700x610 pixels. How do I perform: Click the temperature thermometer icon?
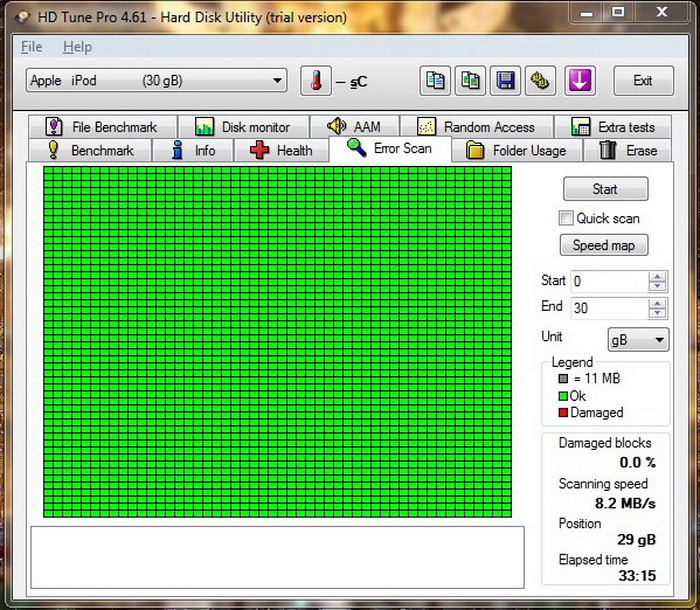pyautogui.click(x=316, y=81)
